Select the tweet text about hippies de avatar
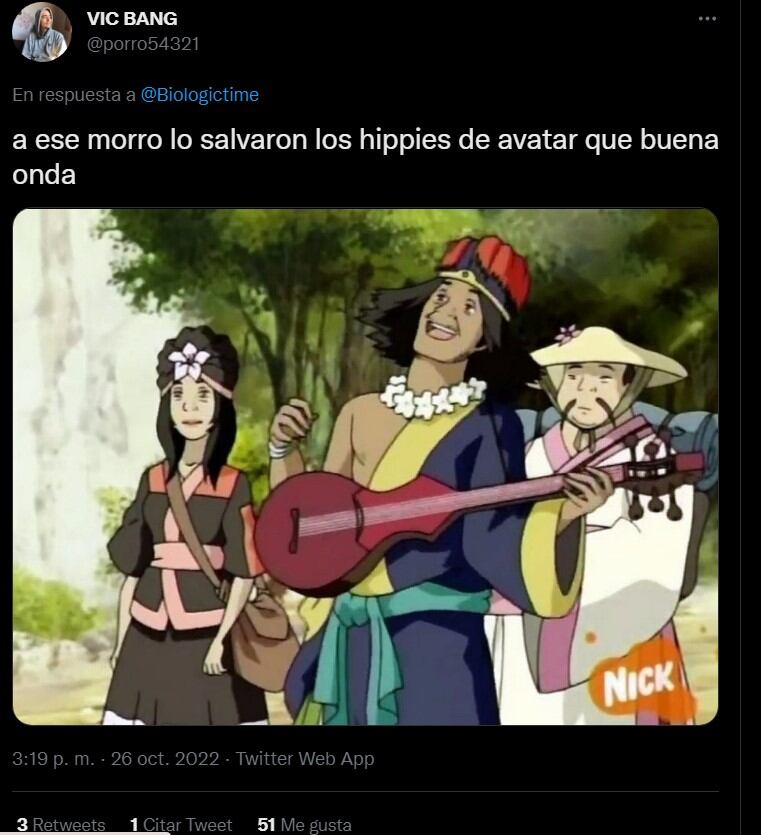 pos(365,157)
